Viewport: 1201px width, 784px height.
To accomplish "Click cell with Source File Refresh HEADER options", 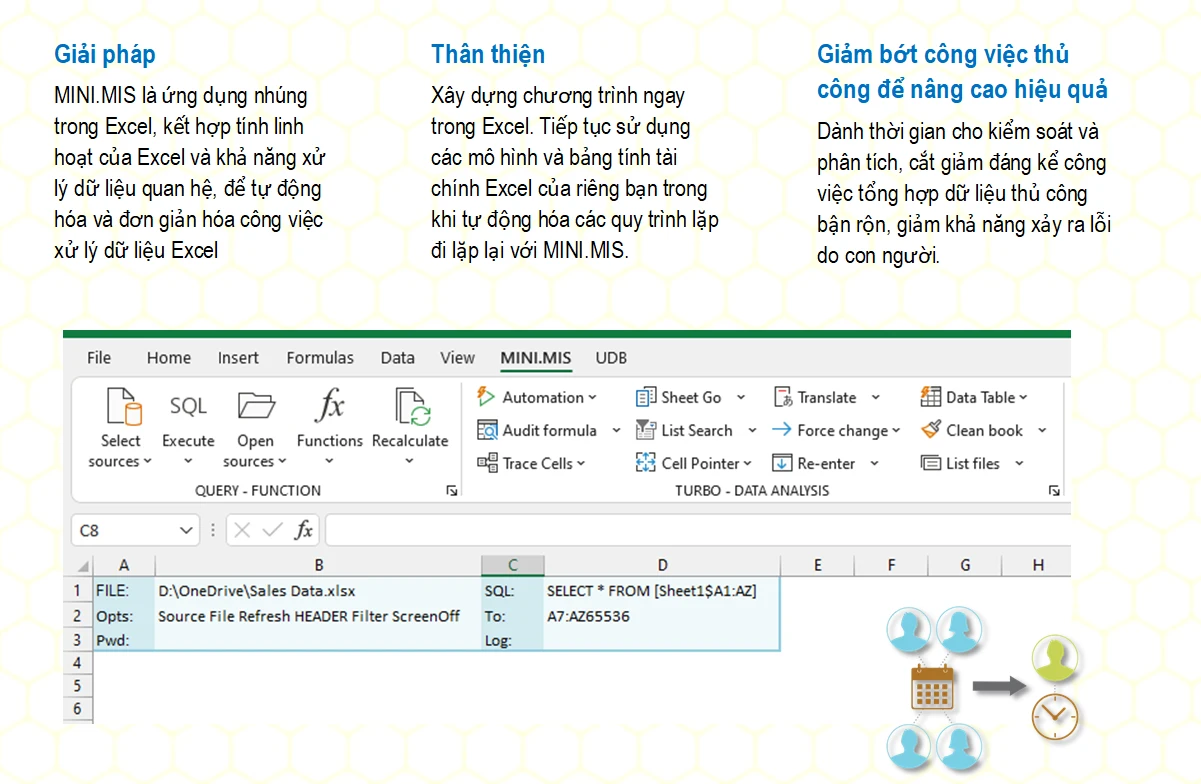I will click(318, 616).
